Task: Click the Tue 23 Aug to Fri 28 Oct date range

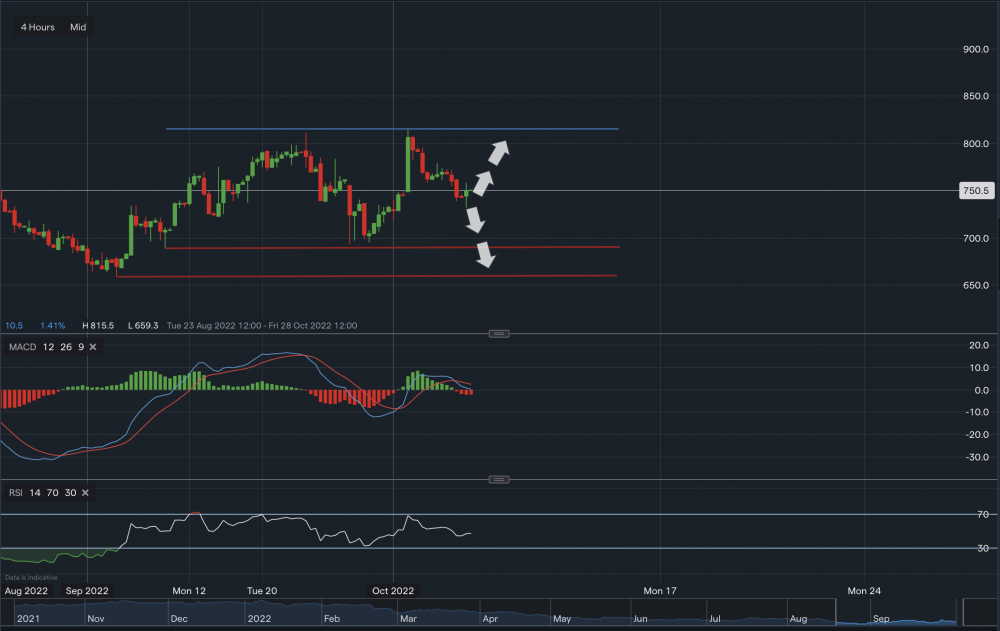Action: click(x=262, y=325)
